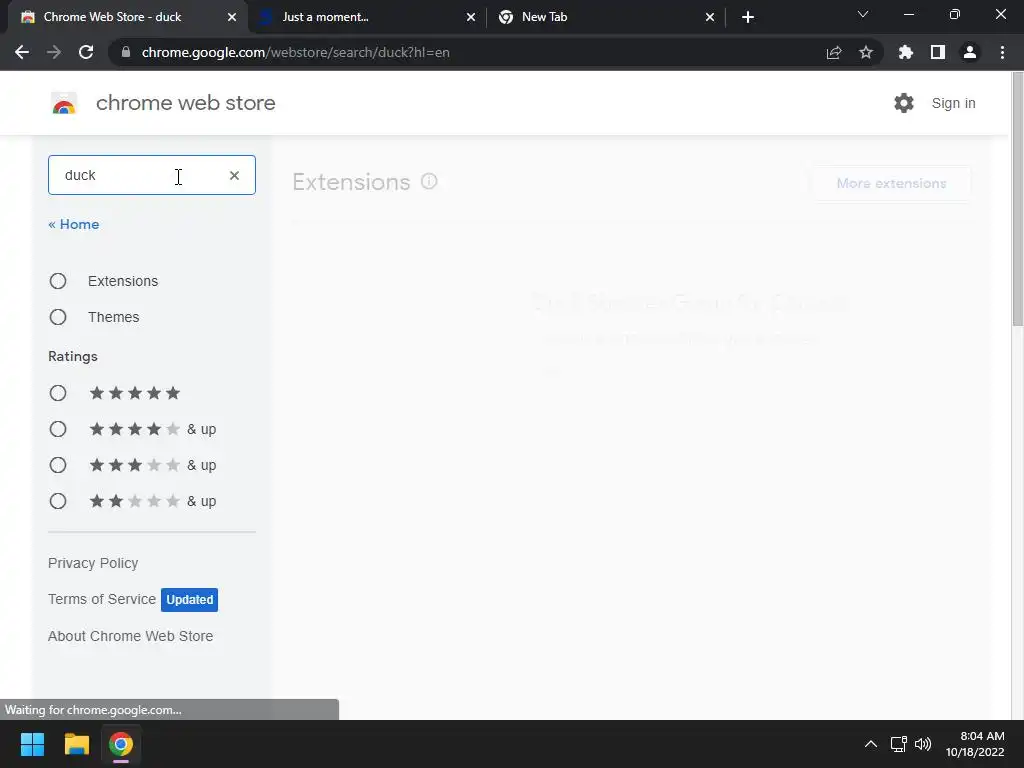Clear the duck search text

pyautogui.click(x=234, y=175)
